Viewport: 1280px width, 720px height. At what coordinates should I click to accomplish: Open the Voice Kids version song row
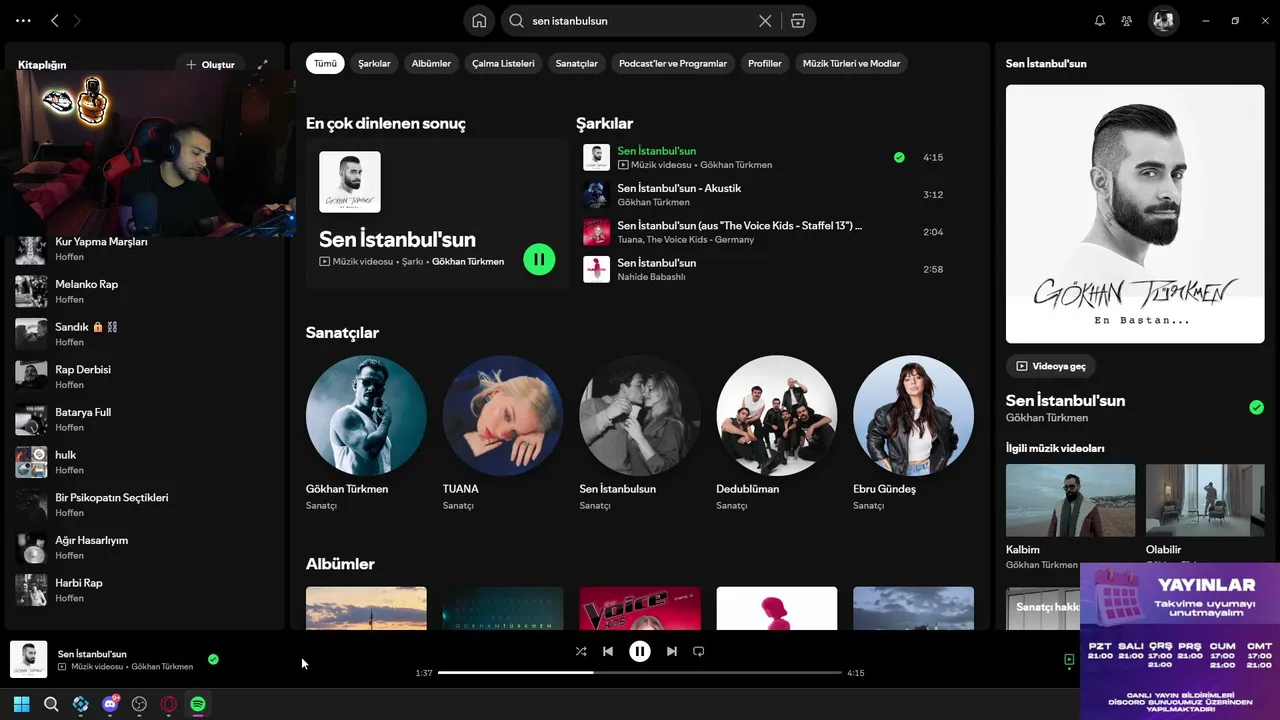coord(764,232)
